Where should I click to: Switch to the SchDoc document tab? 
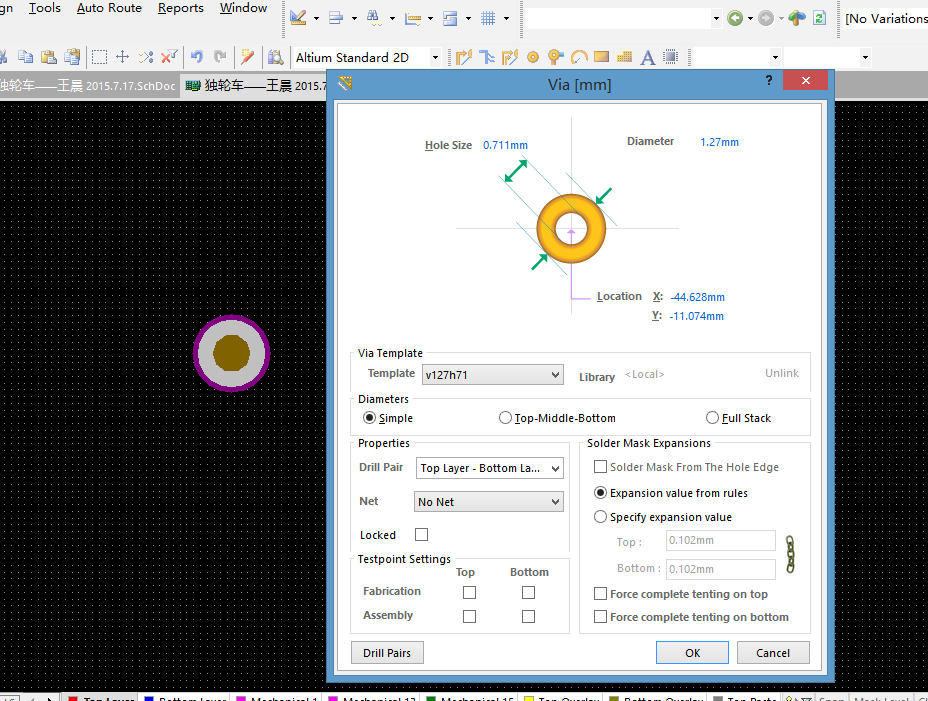[x=88, y=86]
